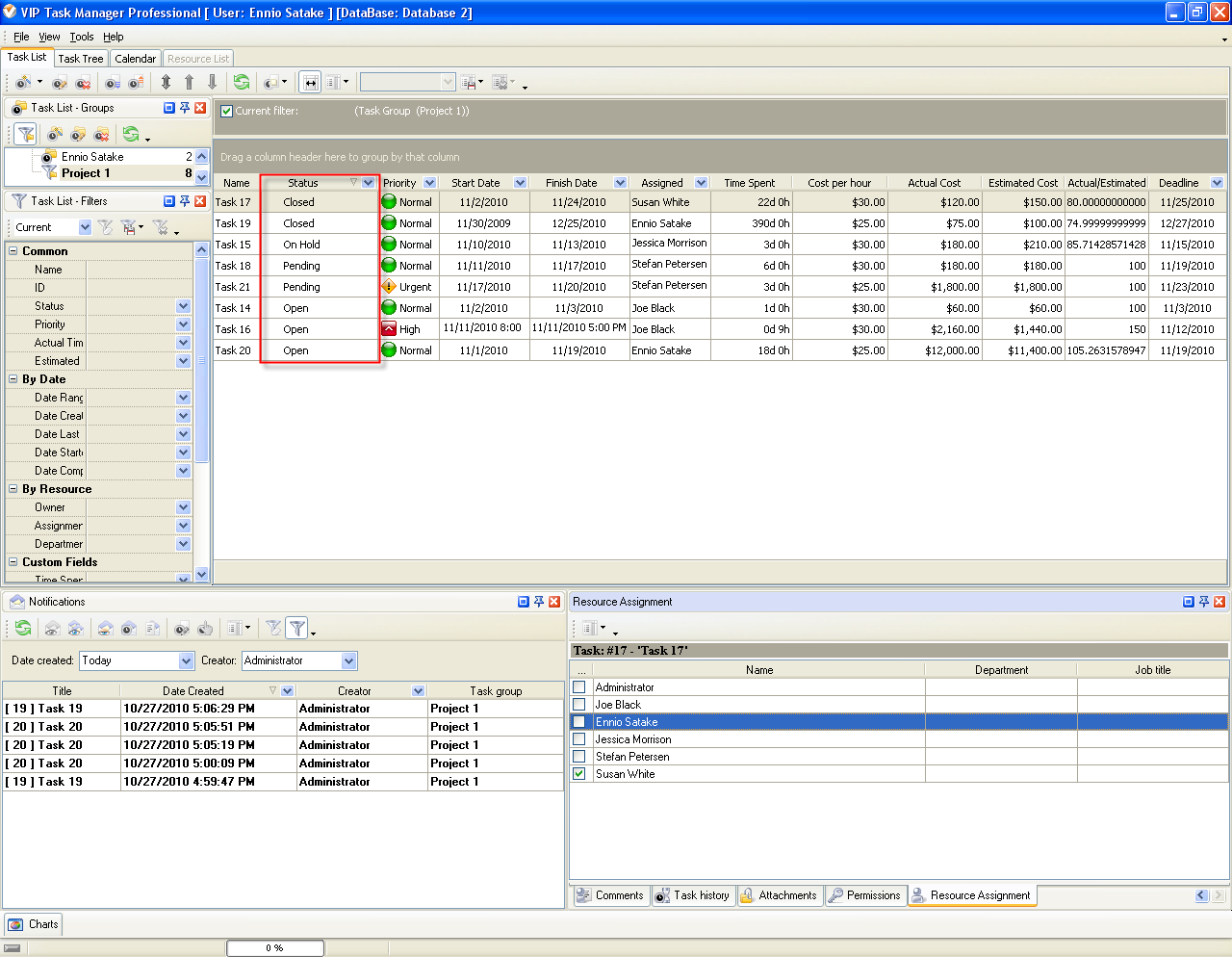Click the Charts icon at bottom left
Viewport: 1232px width, 957px height.
click(15, 924)
